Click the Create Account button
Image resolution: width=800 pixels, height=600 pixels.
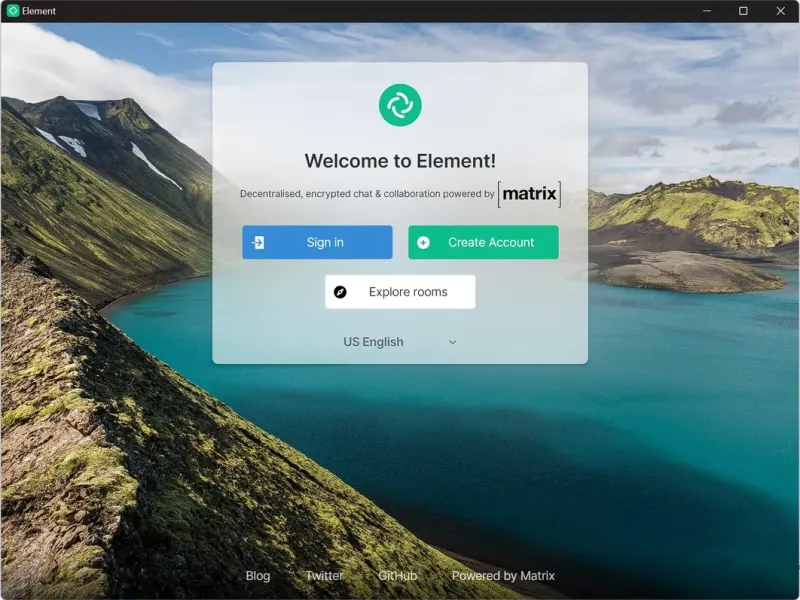(483, 242)
